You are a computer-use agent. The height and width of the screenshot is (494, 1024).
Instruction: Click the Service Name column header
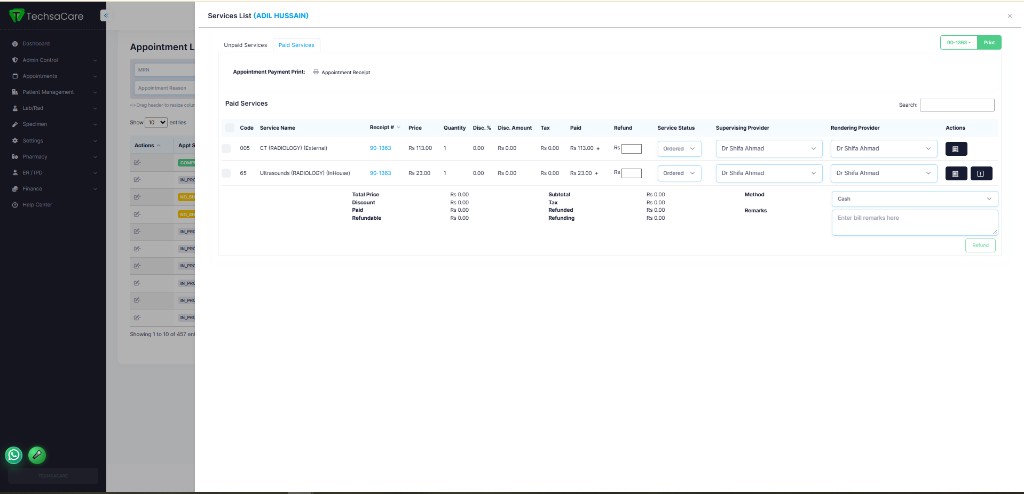pyautogui.click(x=278, y=128)
